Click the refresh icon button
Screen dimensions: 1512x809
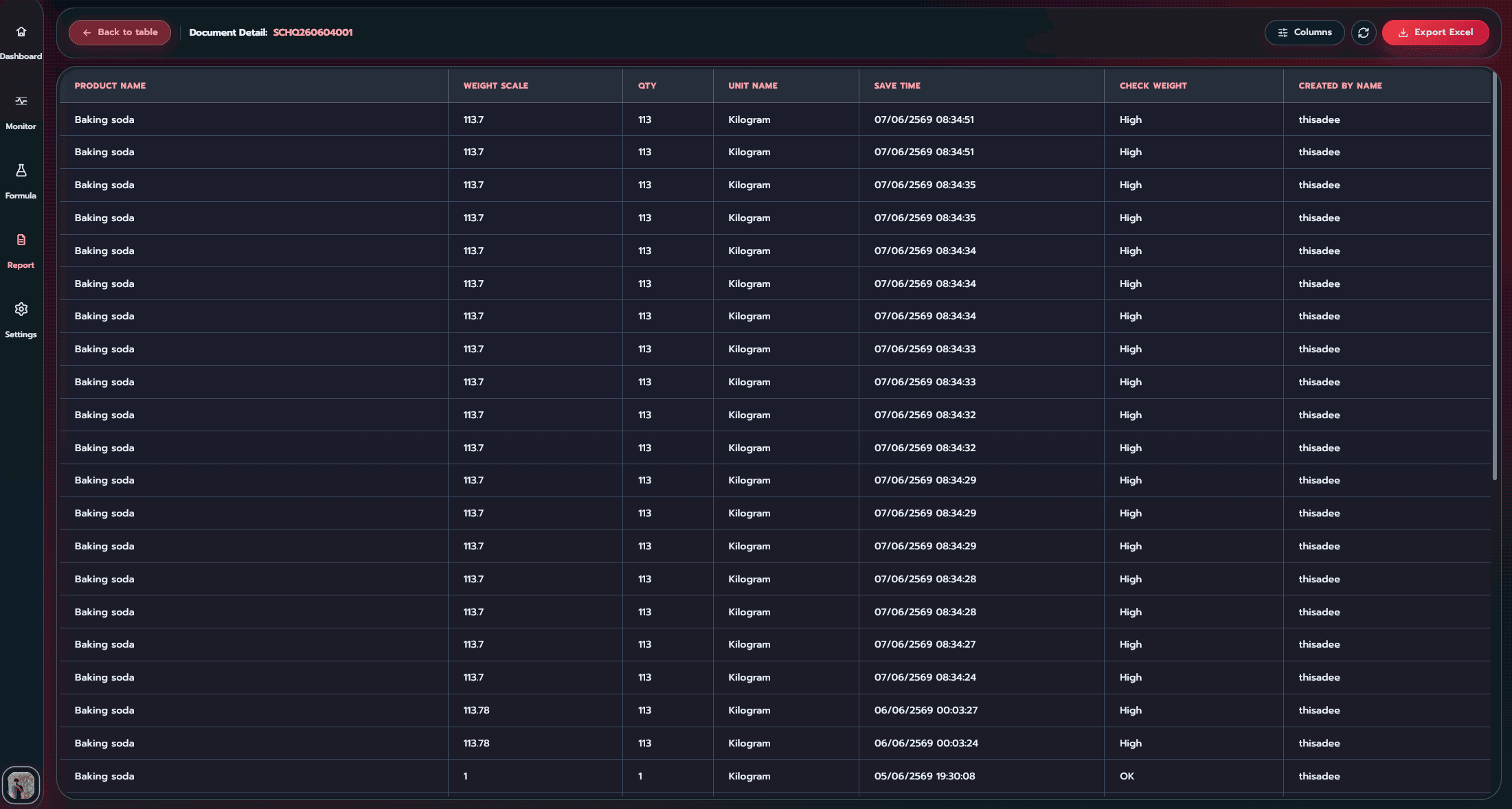tap(1364, 32)
